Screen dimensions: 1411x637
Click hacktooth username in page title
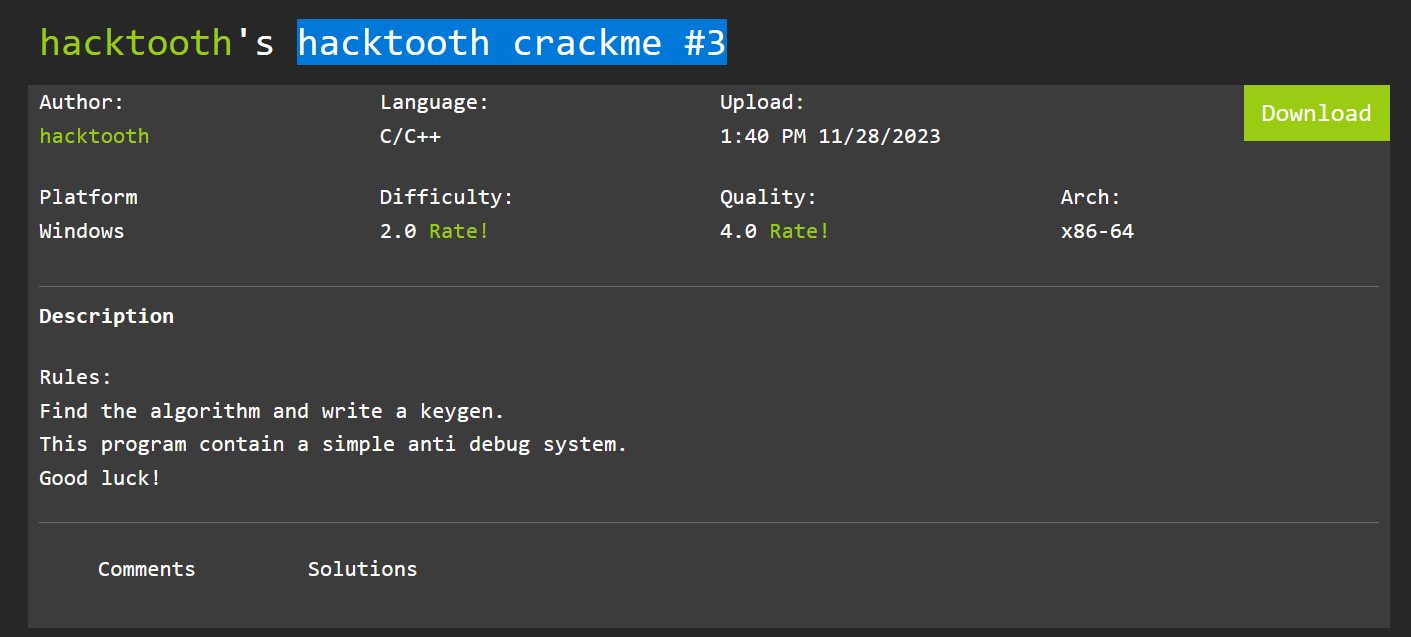(135, 43)
